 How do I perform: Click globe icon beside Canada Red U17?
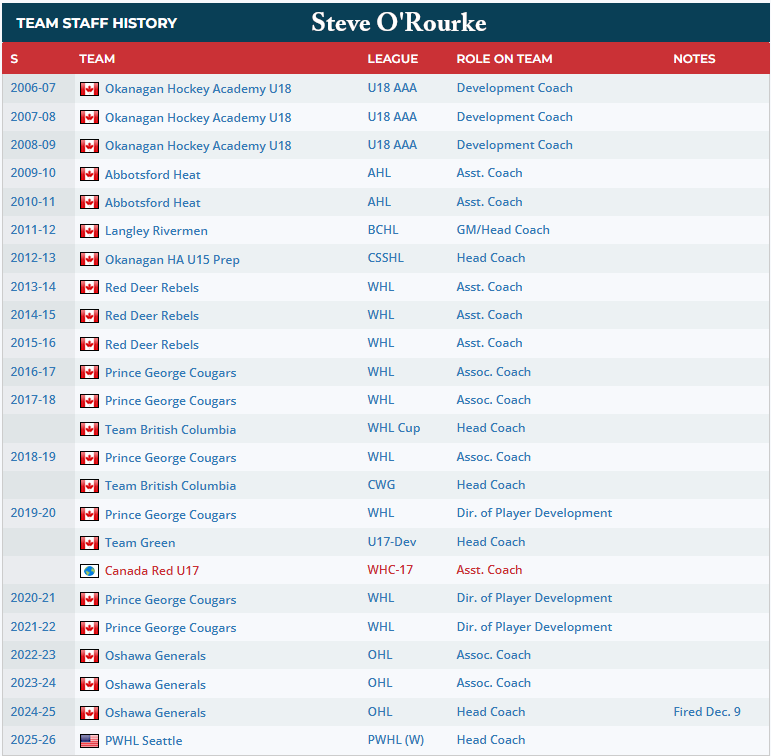[x=89, y=571]
